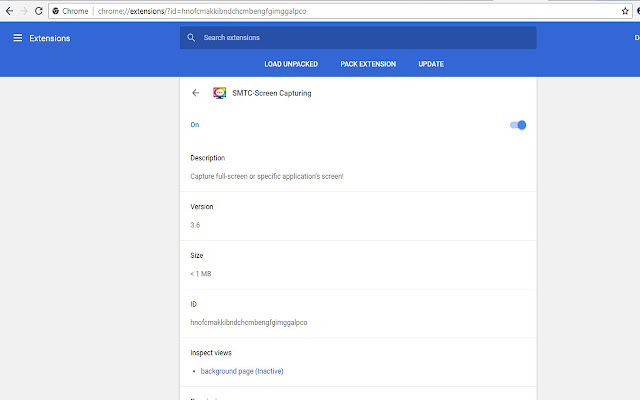The image size is (640, 400).
Task: Open the Extensions hamburger menu
Action: point(17,38)
